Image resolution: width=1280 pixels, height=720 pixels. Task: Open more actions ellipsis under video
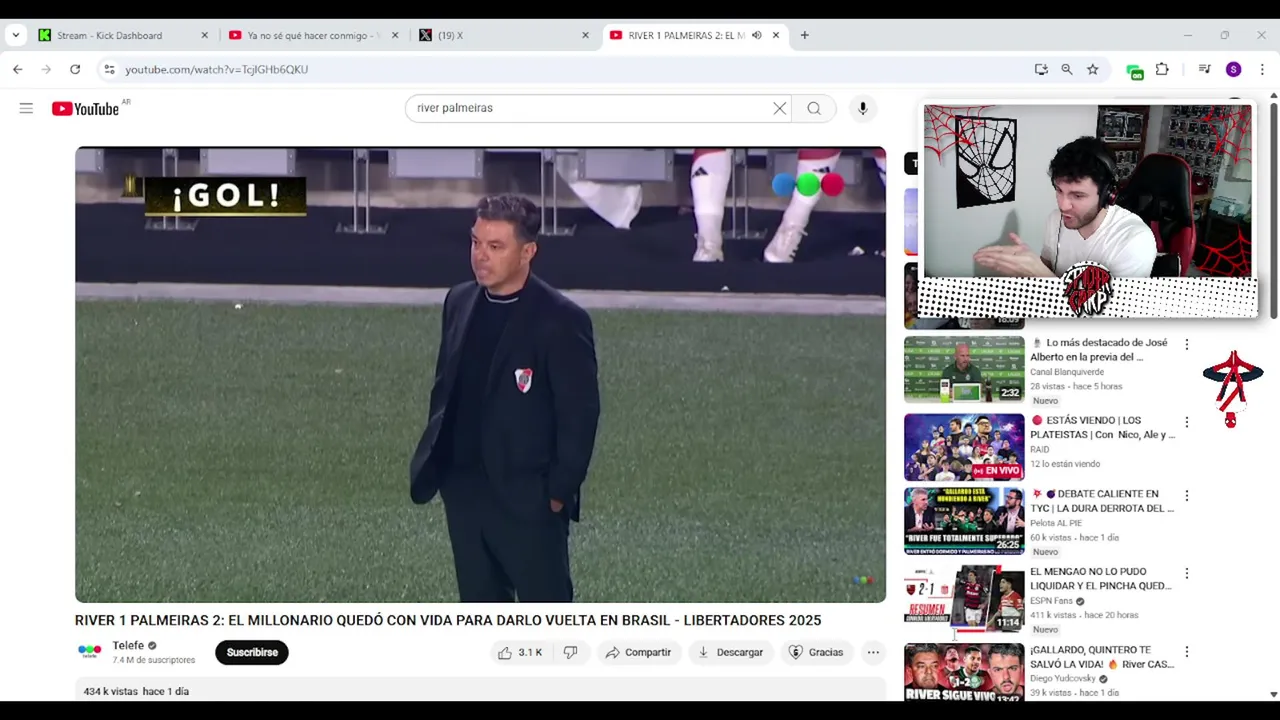coord(873,652)
